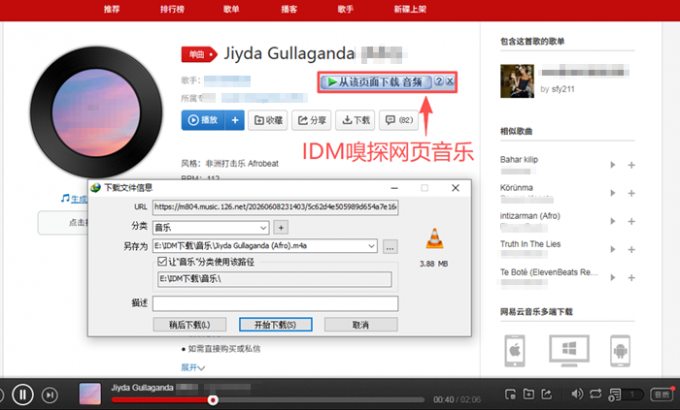
Task: Play similar song intizarman (Afro)
Action: (613, 221)
